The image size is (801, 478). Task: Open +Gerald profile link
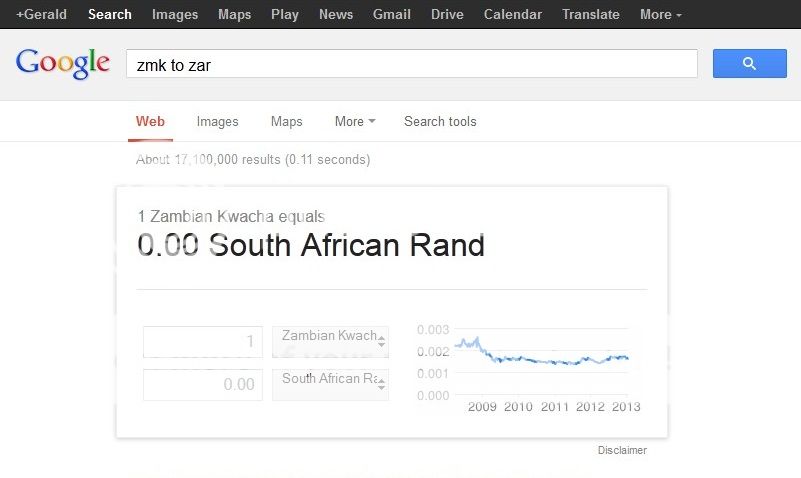pyautogui.click(x=41, y=14)
